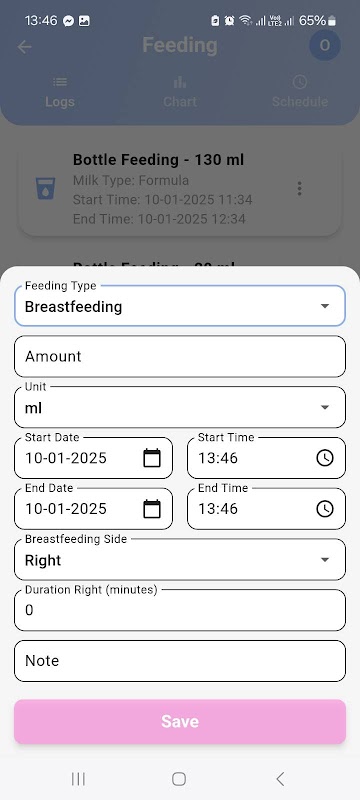The height and width of the screenshot is (800, 360).
Task: Focus the Amount input field
Action: 180,356
